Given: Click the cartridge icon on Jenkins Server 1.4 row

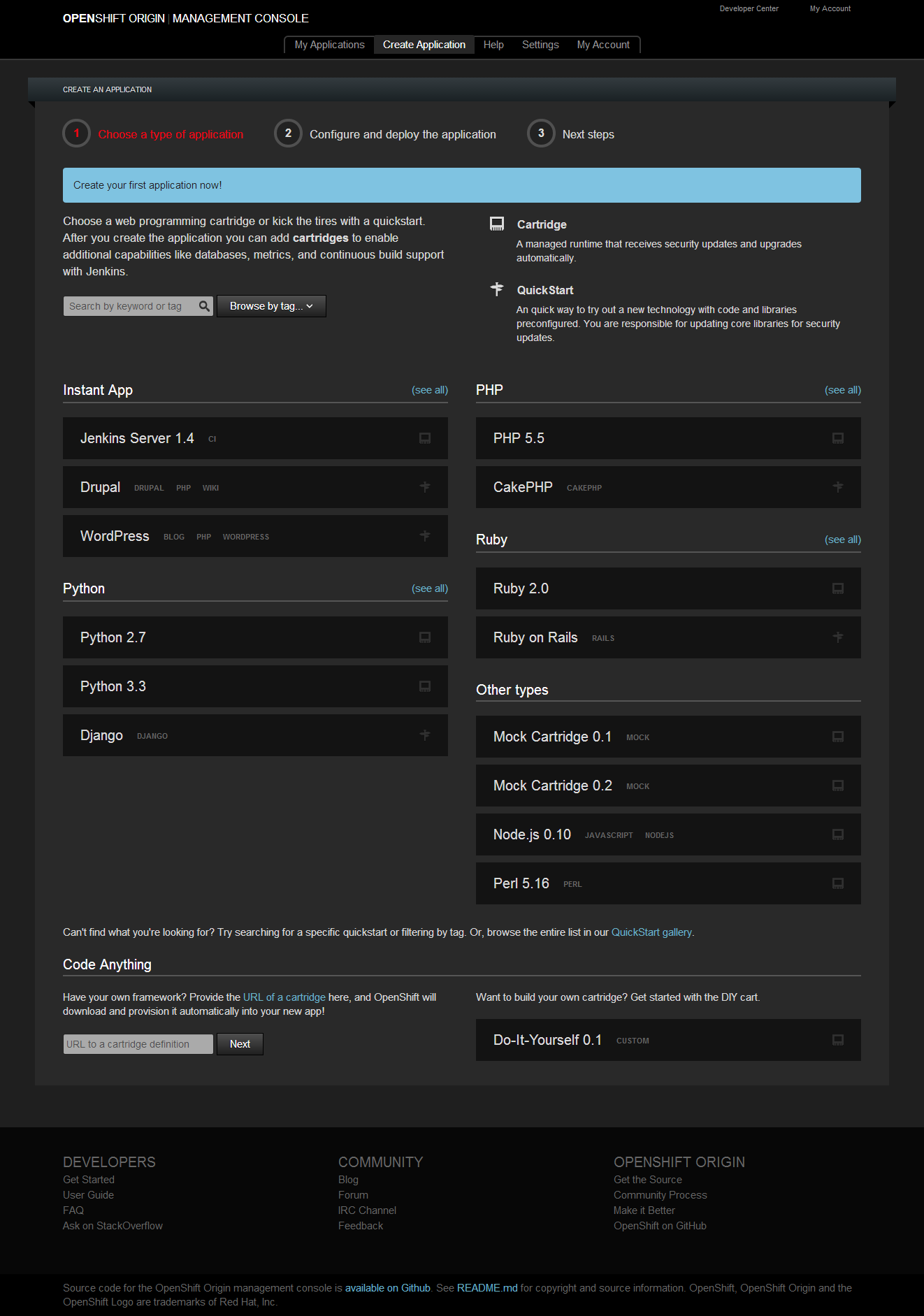Looking at the screenshot, I should (425, 438).
